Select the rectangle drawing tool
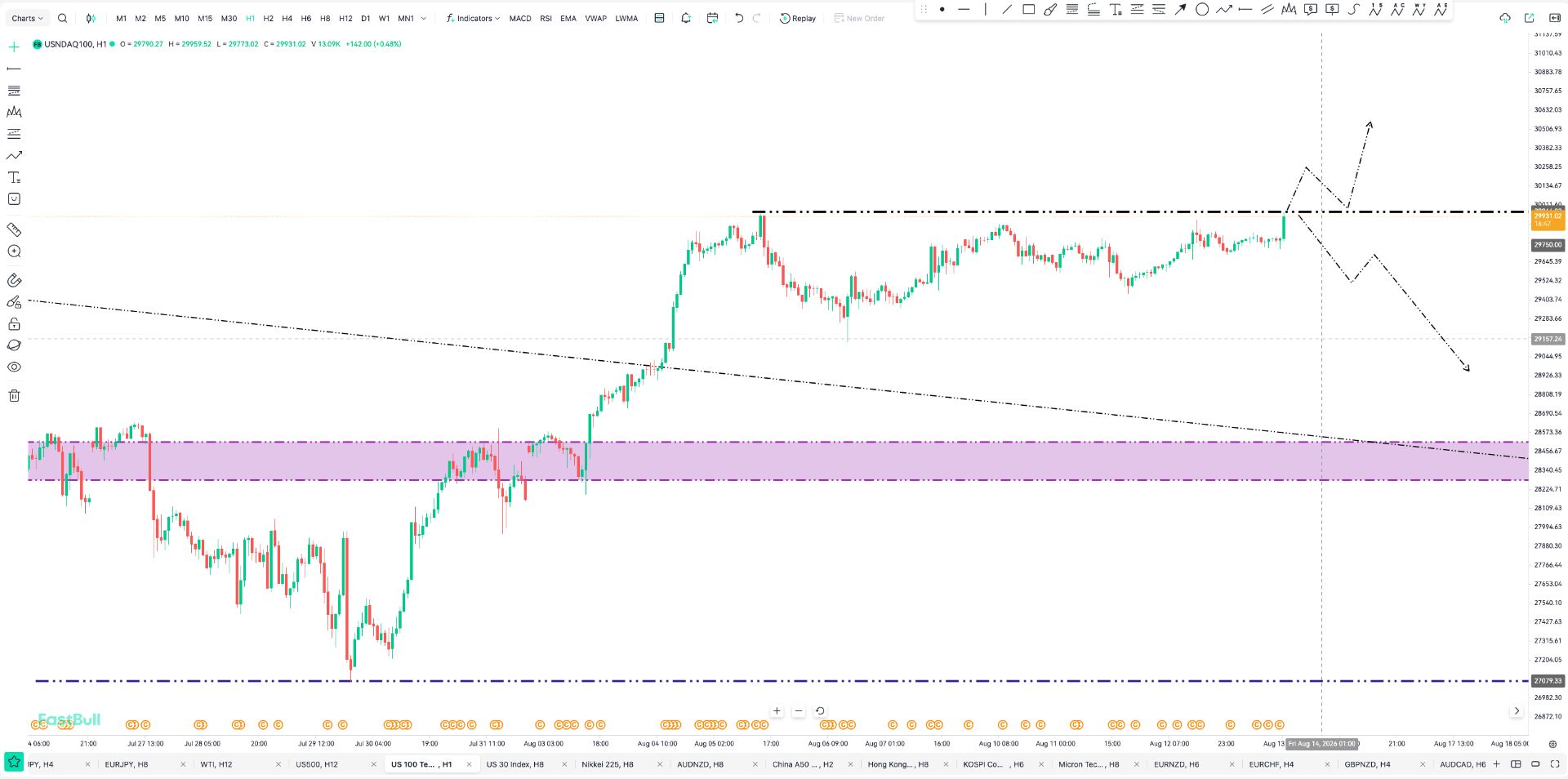Screen dimensions: 1568x779 coord(1029,10)
